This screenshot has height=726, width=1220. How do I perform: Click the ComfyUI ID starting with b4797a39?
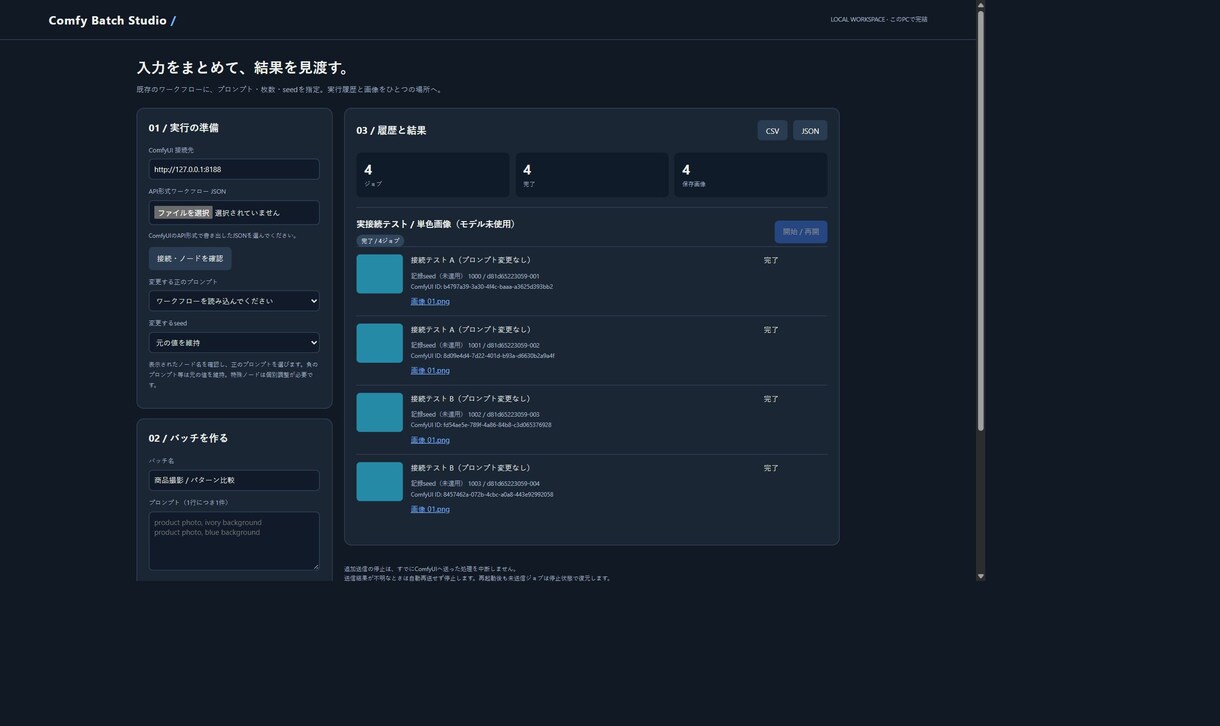click(482, 287)
